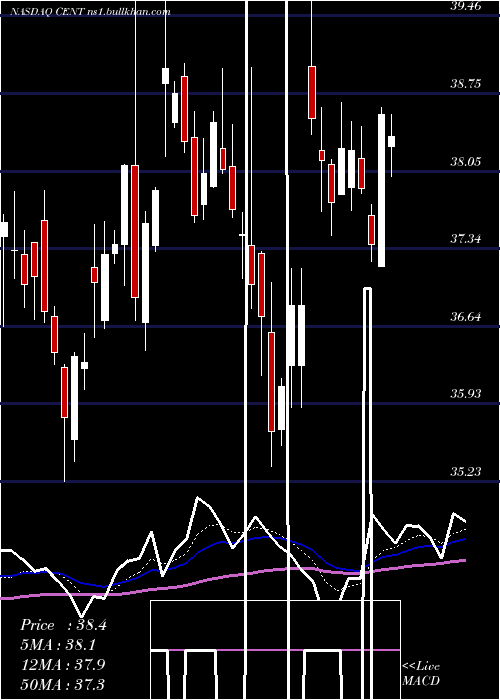This screenshot has height=700, width=500.
Task: Click the 5MA : 38.1 readout
Action: (58, 645)
